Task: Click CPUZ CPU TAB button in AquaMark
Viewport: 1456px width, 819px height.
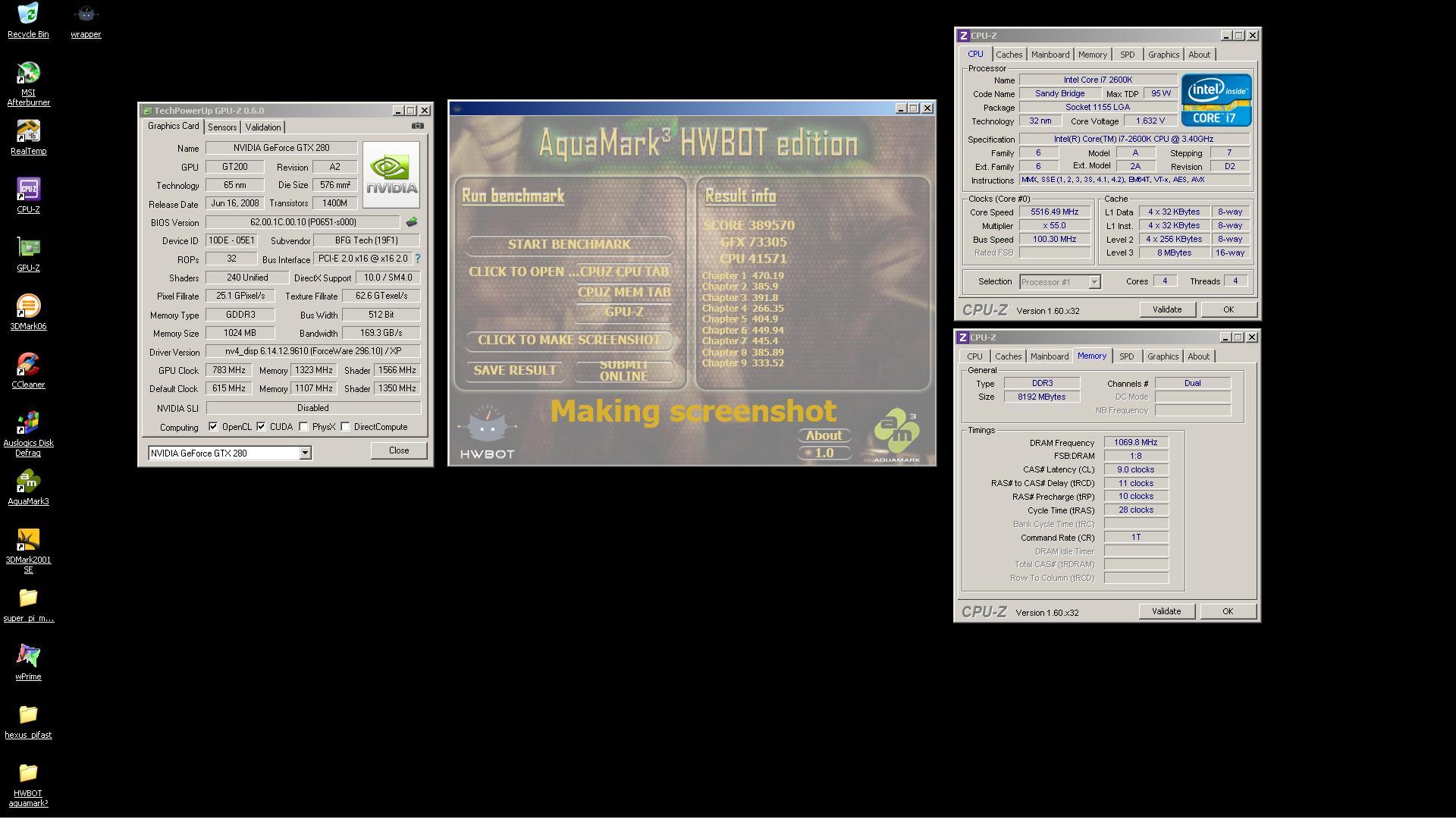Action: point(624,271)
